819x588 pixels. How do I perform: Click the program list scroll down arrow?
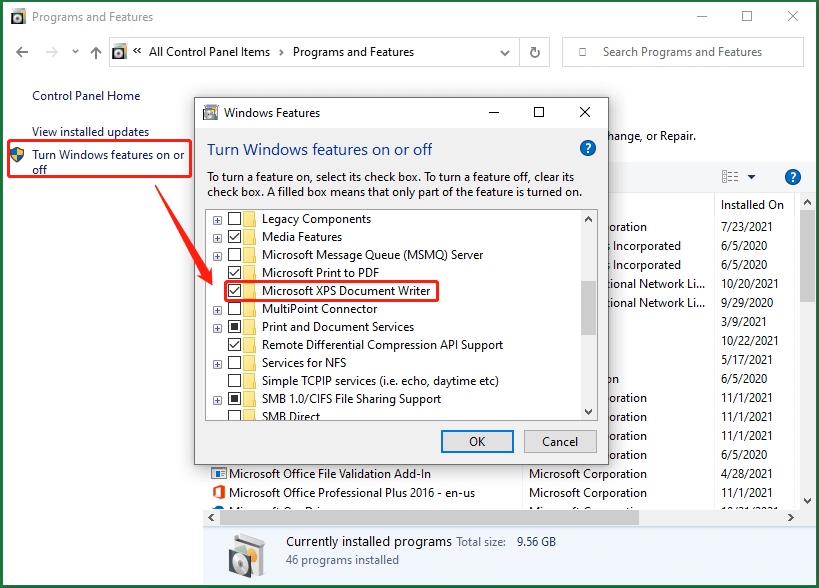807,501
